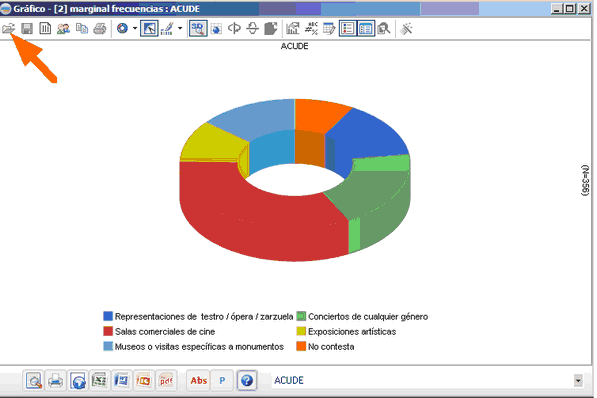
Task: Save the chart with the floppy disk icon
Action: click(27, 29)
